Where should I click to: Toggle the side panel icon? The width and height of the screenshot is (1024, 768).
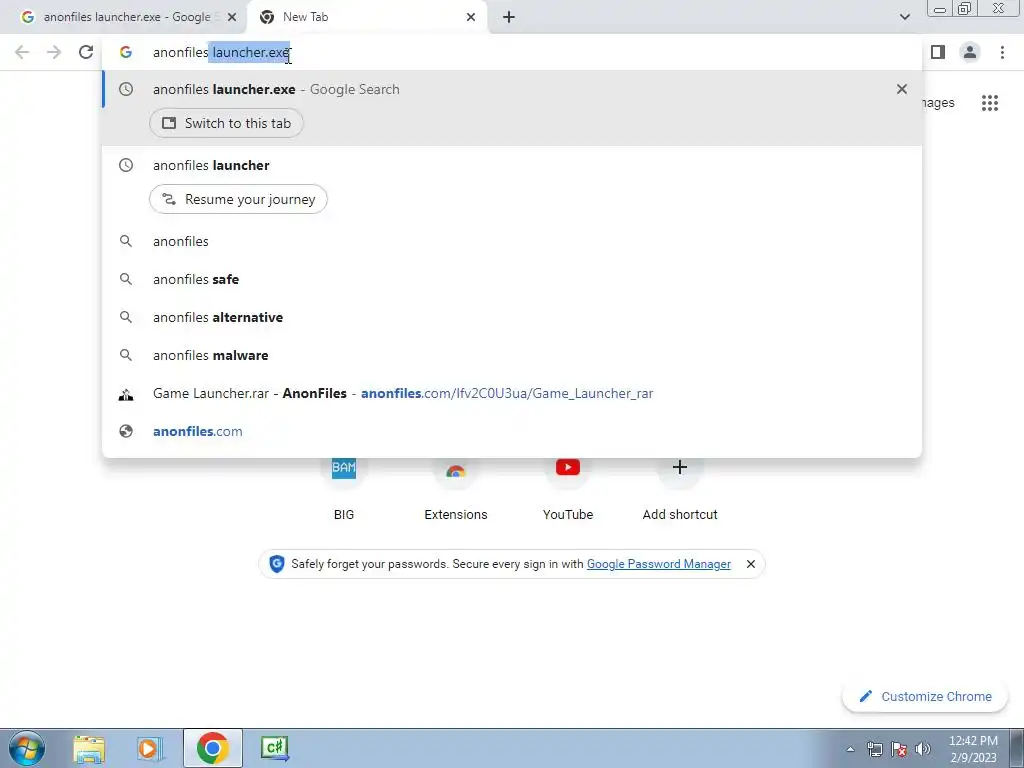pyautogui.click(x=938, y=52)
